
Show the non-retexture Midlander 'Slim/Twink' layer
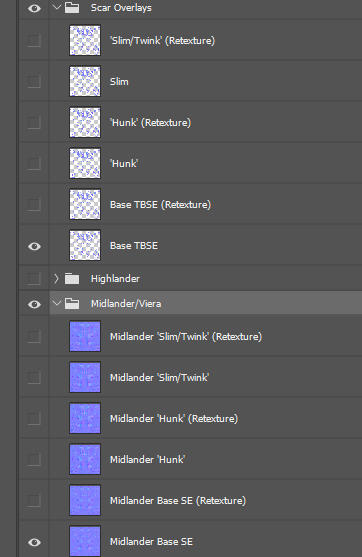point(34,377)
